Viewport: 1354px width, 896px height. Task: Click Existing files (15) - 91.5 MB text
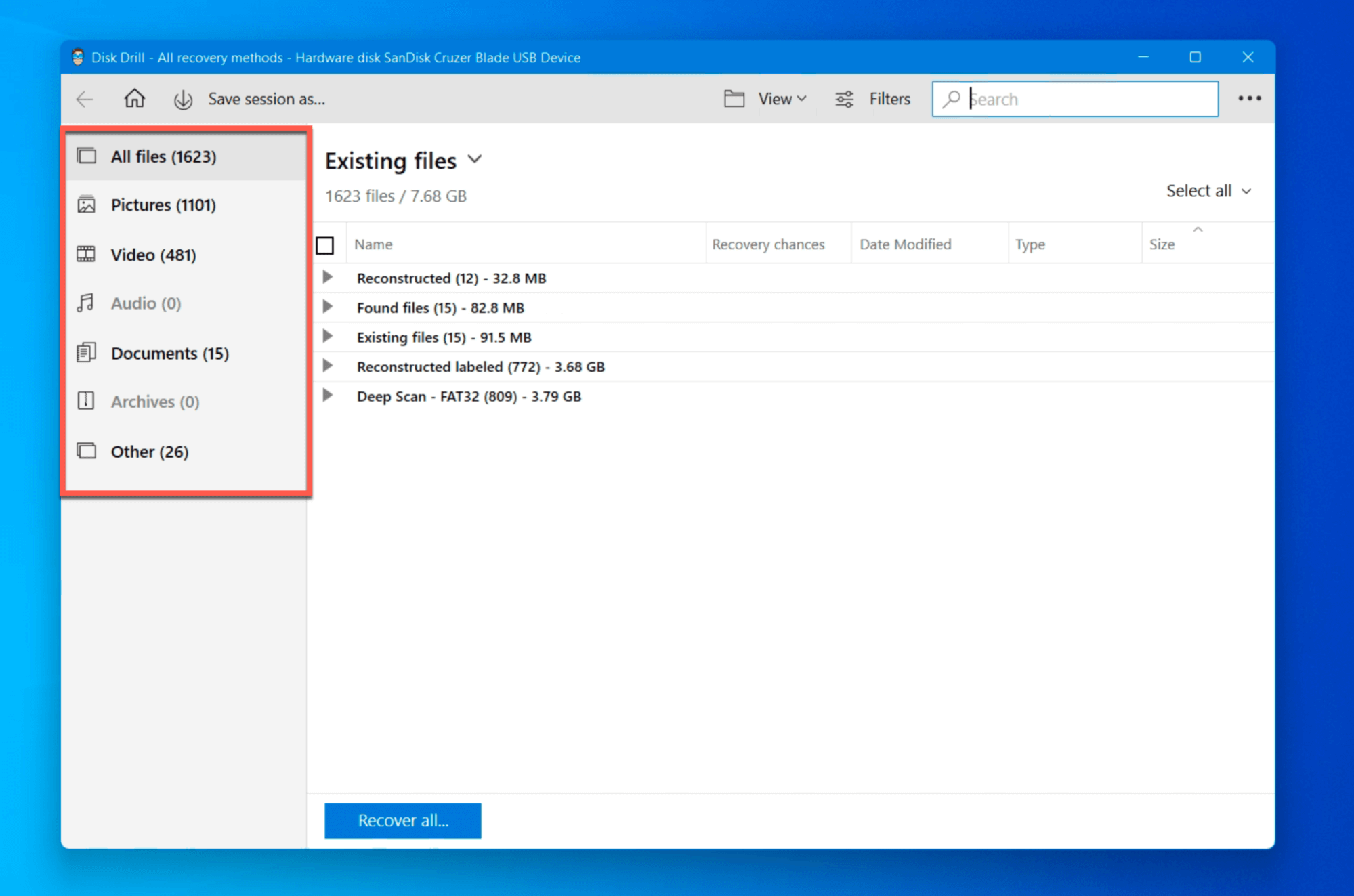[444, 337]
